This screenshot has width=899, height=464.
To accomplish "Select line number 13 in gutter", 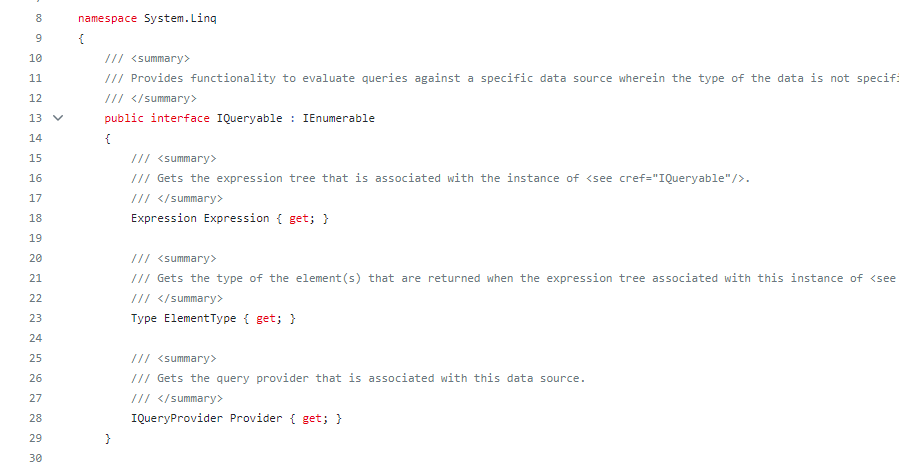I will point(36,118).
